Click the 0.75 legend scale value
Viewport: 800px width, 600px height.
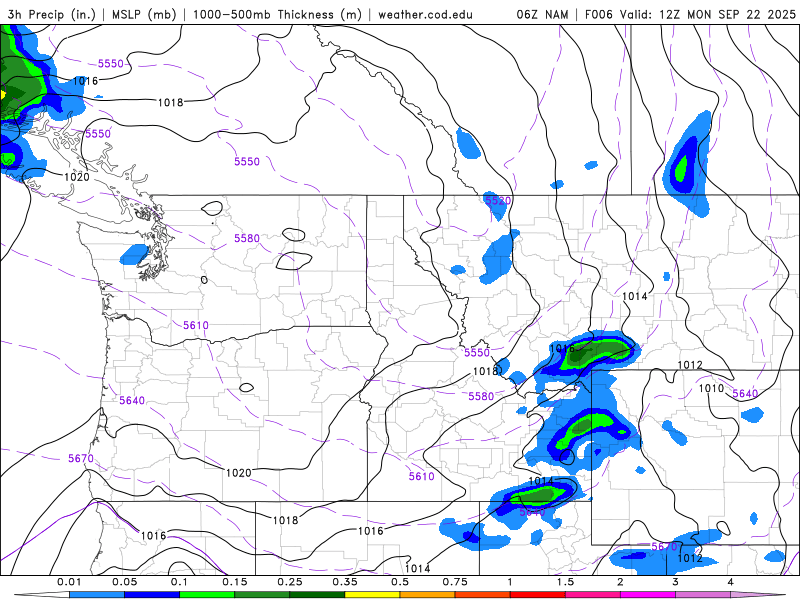coord(455,582)
